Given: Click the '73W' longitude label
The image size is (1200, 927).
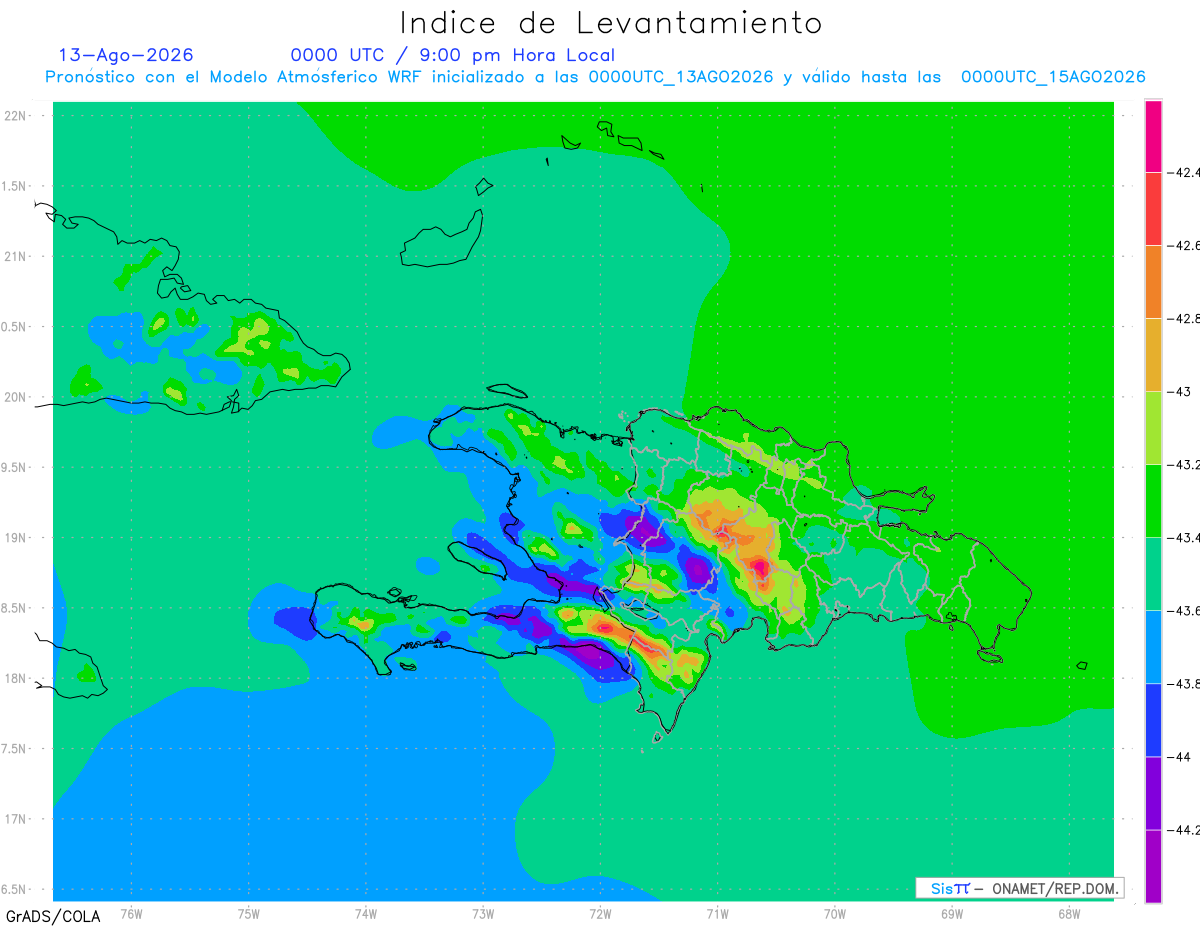Looking at the screenshot, I should point(483,913).
